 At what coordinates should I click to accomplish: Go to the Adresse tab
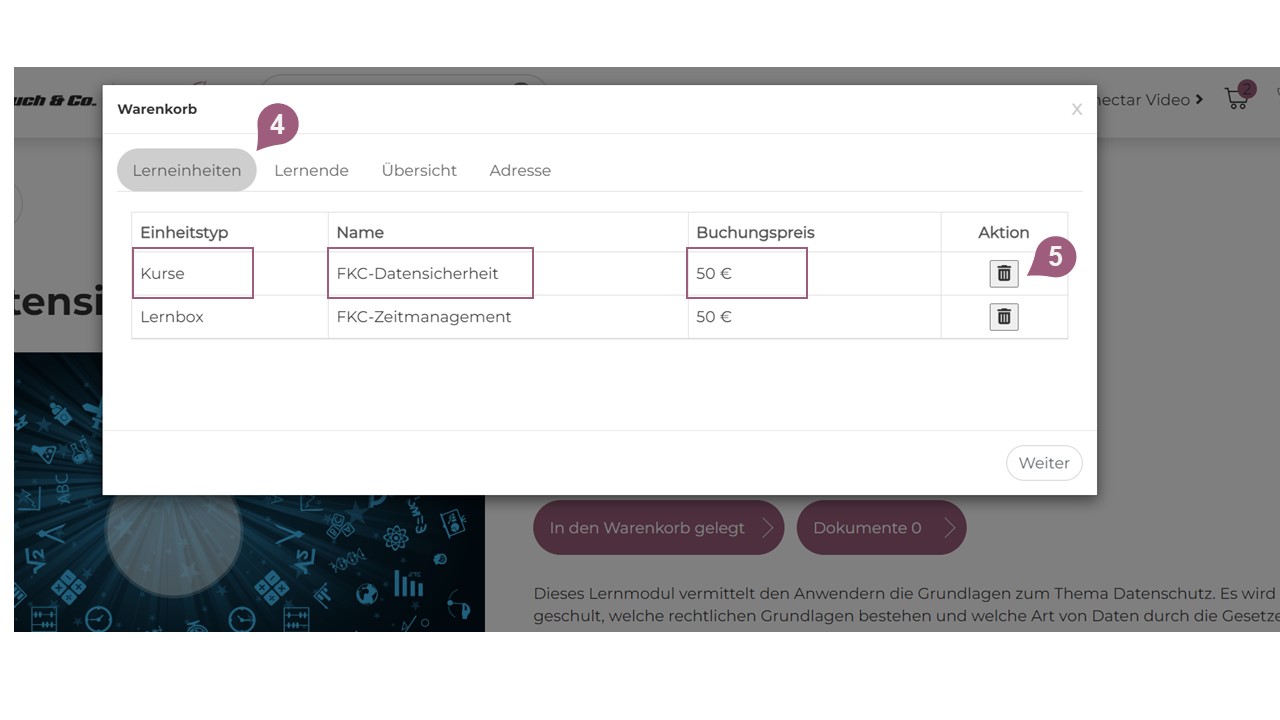coord(520,170)
